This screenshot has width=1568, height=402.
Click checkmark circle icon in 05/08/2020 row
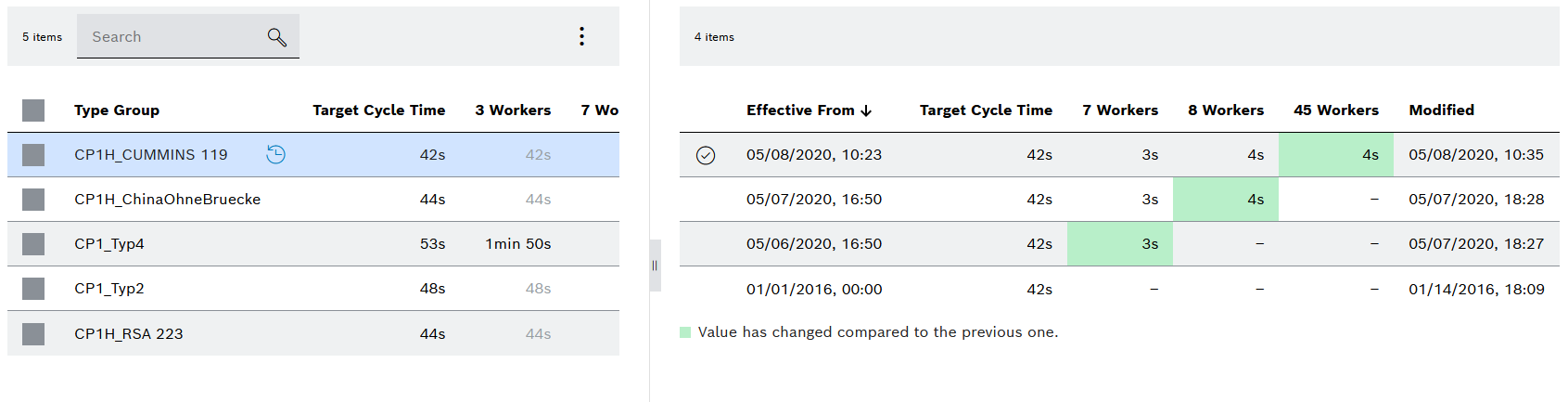click(706, 155)
